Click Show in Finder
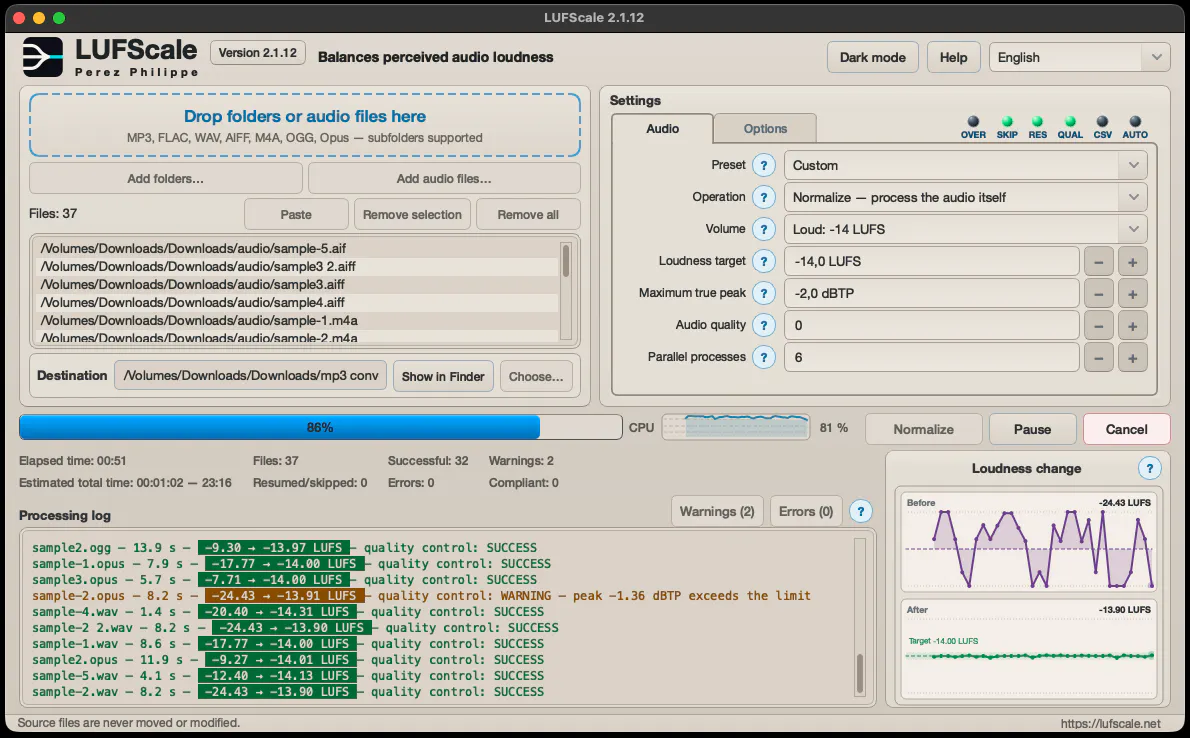 coord(443,376)
